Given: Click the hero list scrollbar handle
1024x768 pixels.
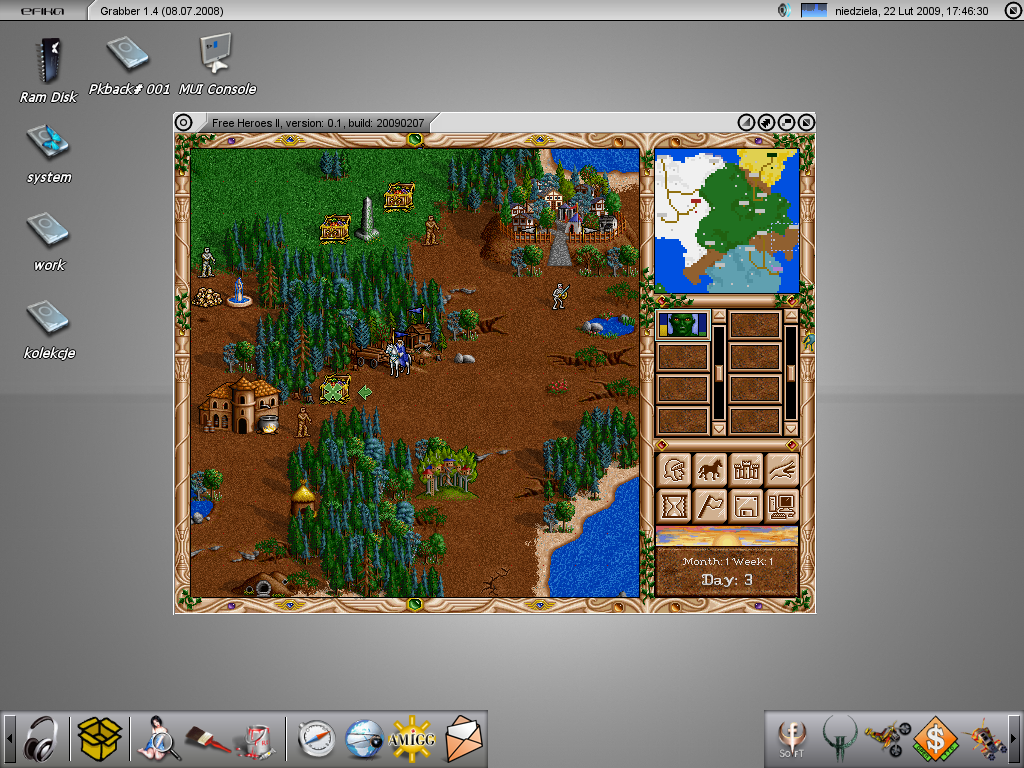Looking at the screenshot, I should point(718,372).
